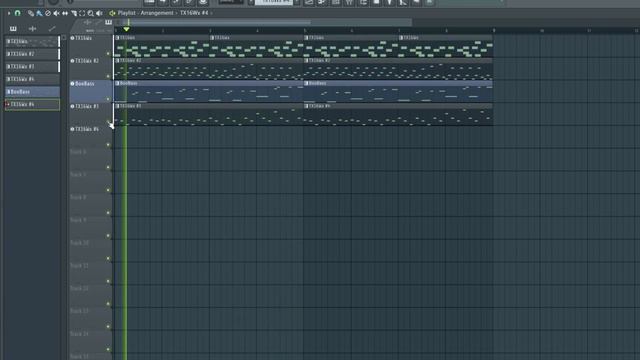Select the Slip tool
The image size is (640, 360).
tap(65, 13)
